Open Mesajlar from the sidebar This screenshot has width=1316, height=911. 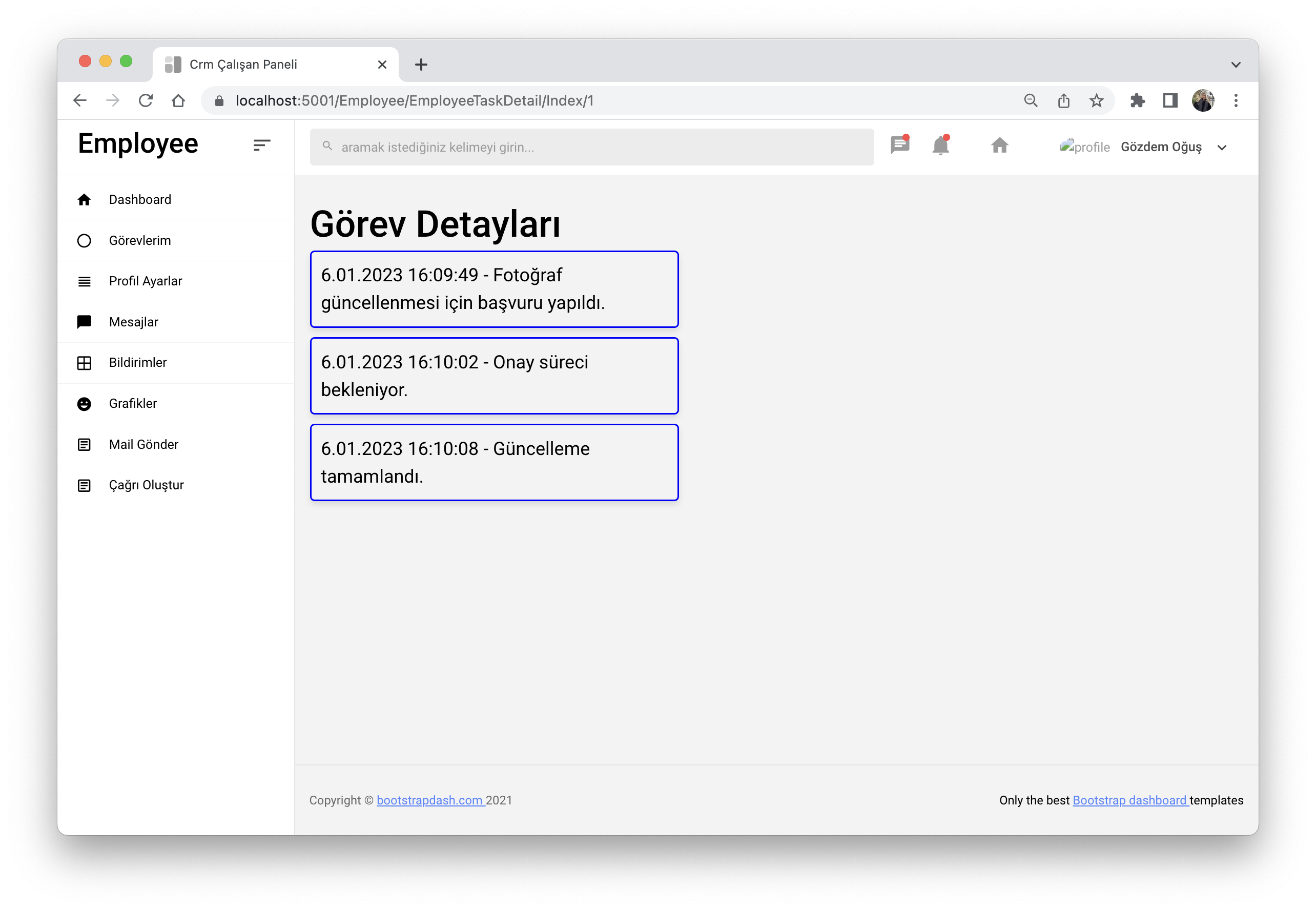click(x=176, y=322)
